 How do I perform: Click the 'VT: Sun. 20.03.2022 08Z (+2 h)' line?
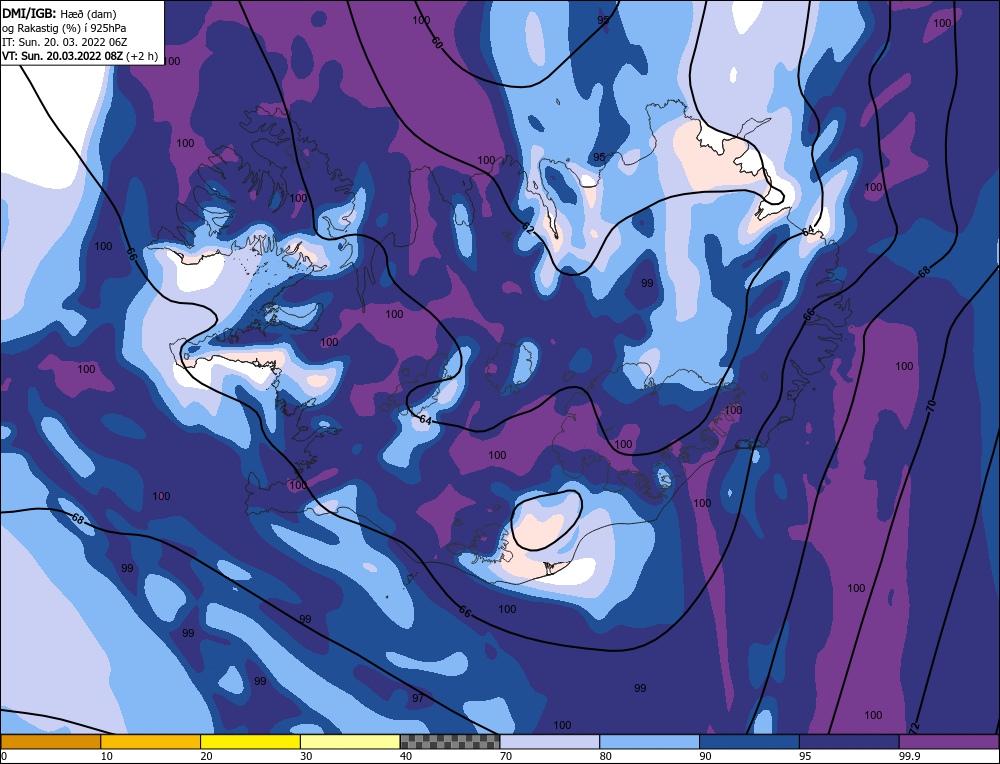click(x=80, y=55)
